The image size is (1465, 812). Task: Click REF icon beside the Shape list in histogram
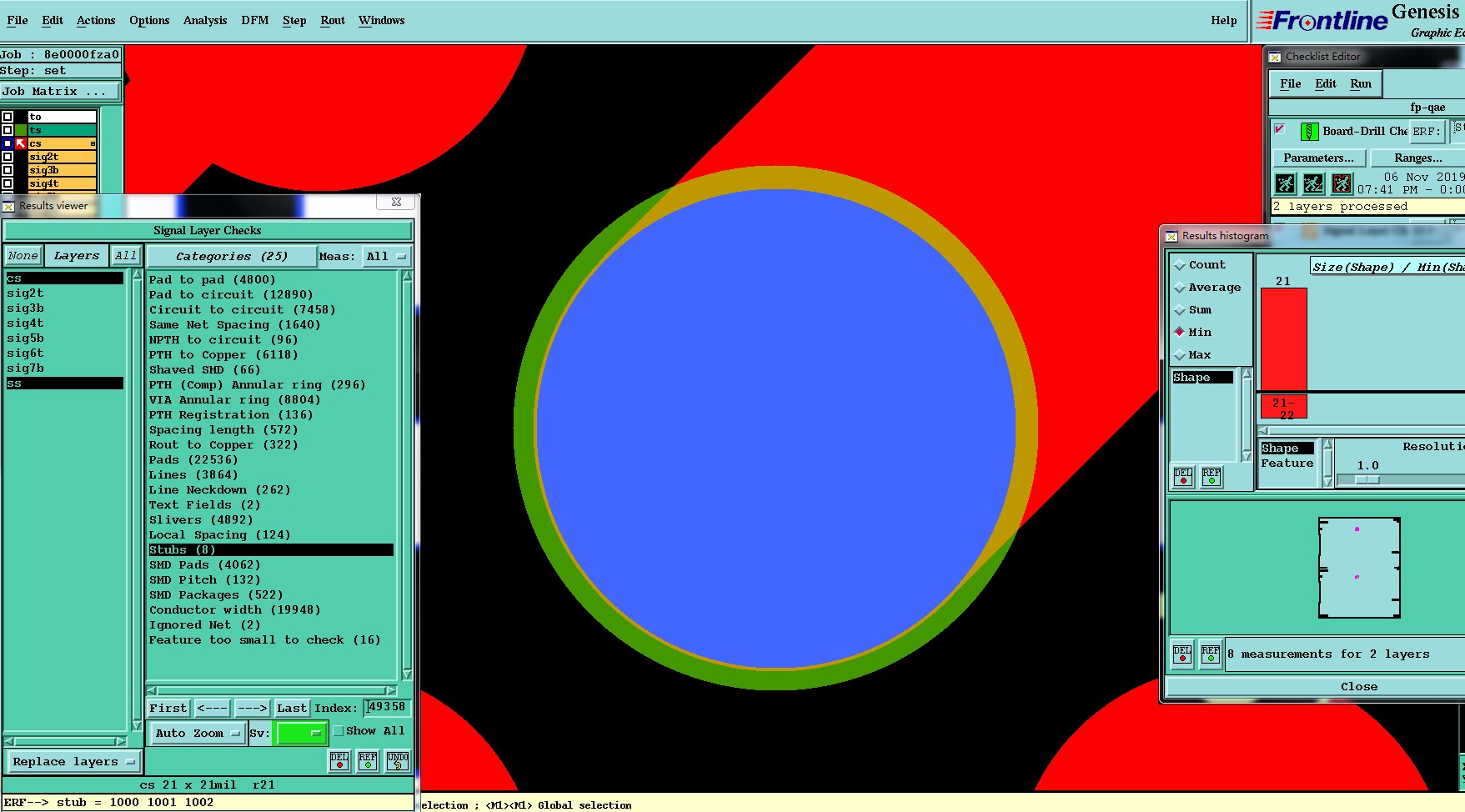coord(1212,477)
